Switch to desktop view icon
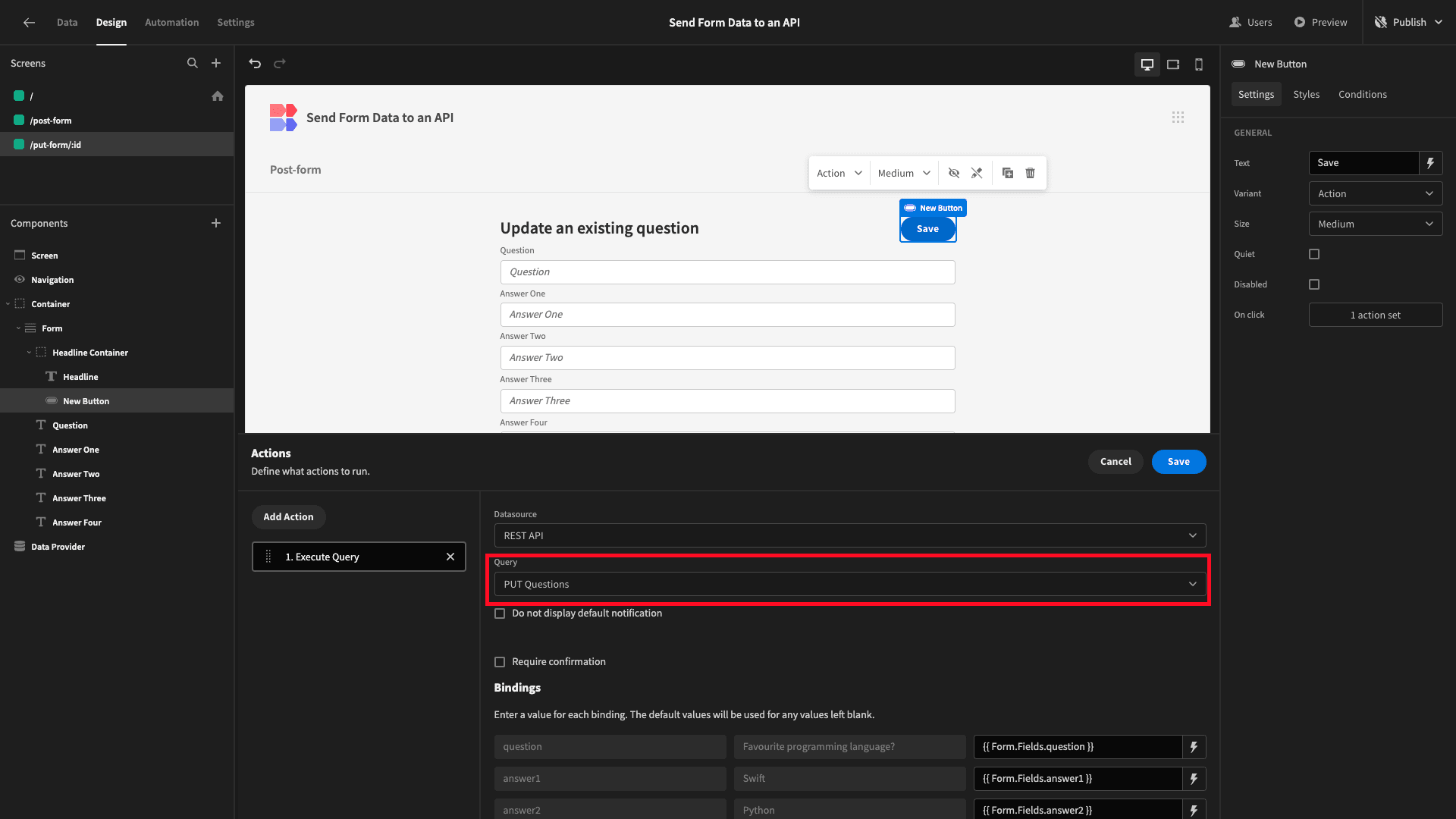Screen dimensions: 1456x819 1147,63
